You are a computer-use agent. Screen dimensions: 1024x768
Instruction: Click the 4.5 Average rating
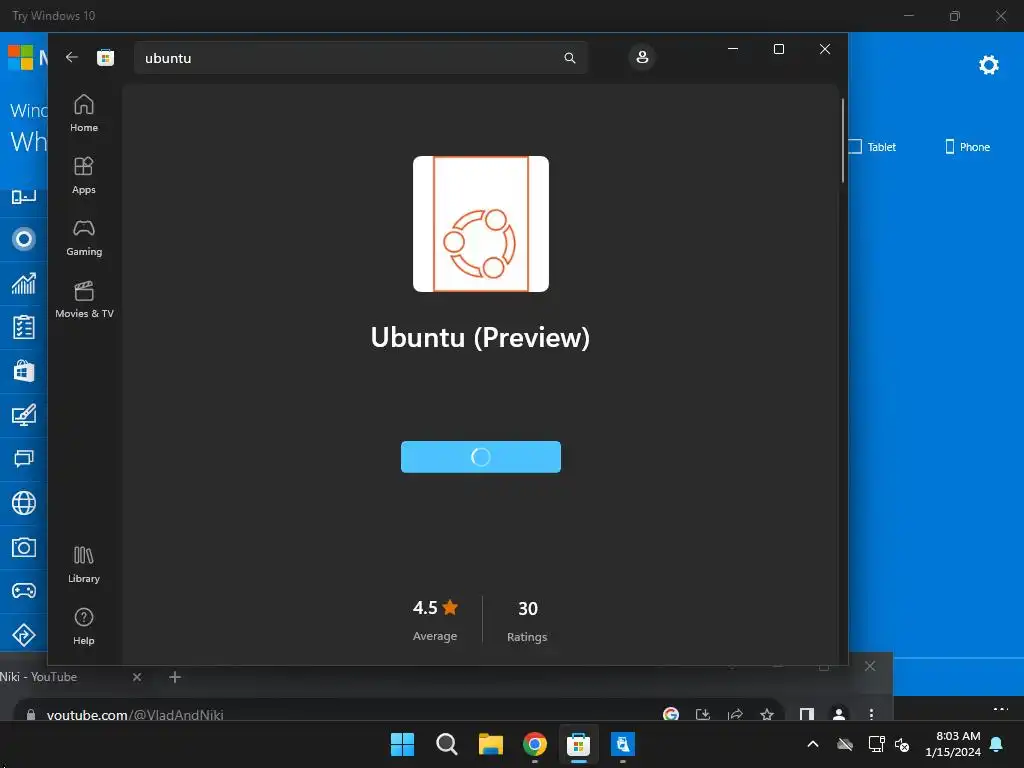[x=435, y=620]
